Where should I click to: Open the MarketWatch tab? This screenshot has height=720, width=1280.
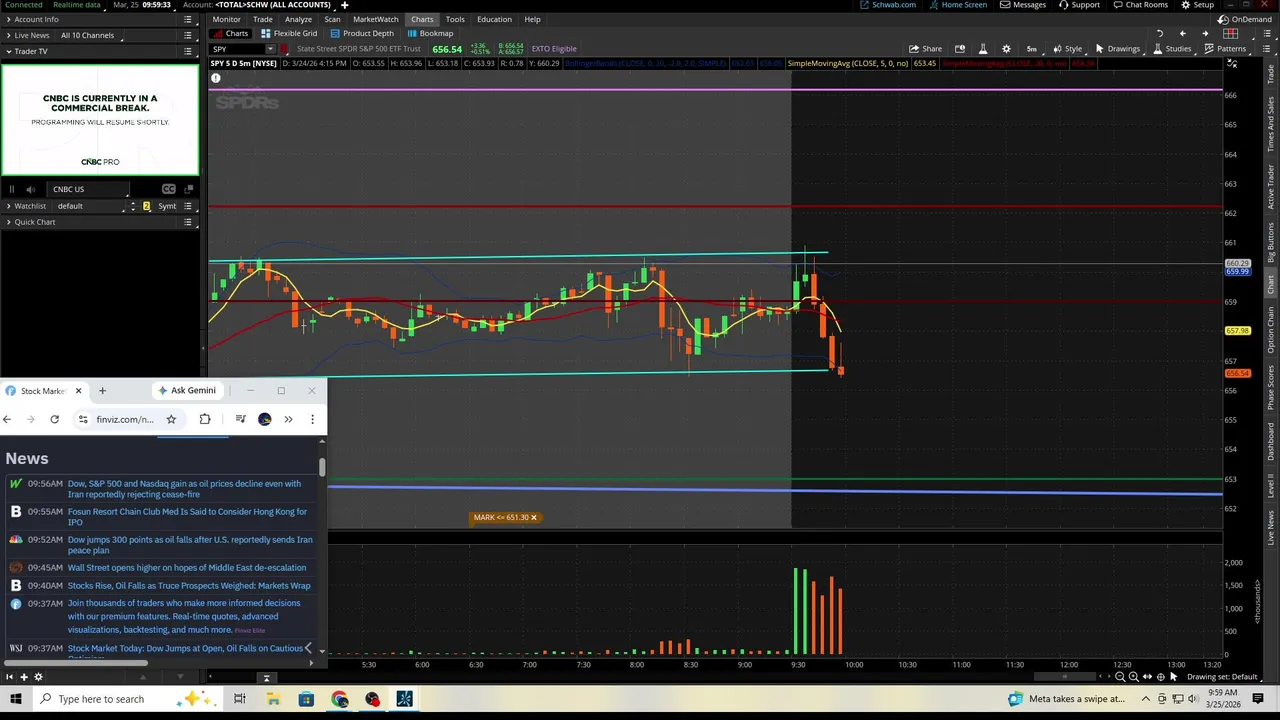375,19
